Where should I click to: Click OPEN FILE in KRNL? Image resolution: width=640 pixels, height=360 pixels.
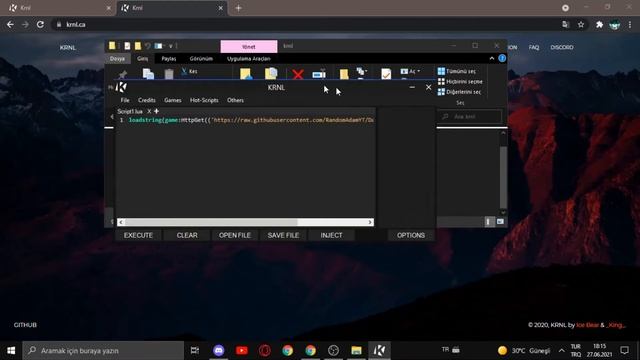click(x=235, y=235)
